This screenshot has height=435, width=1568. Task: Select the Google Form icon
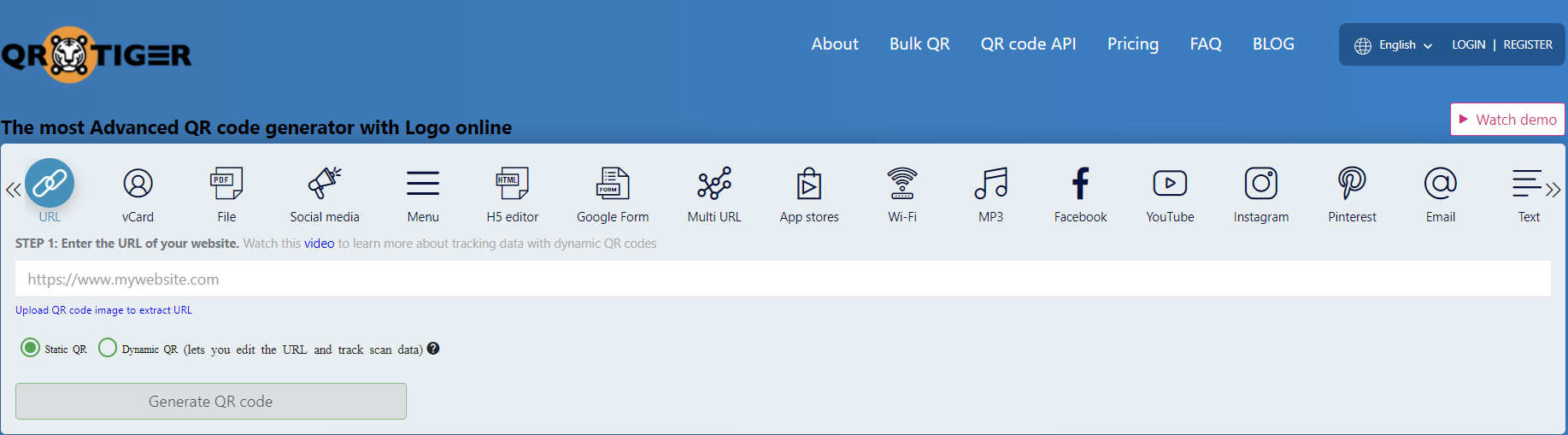(x=613, y=183)
